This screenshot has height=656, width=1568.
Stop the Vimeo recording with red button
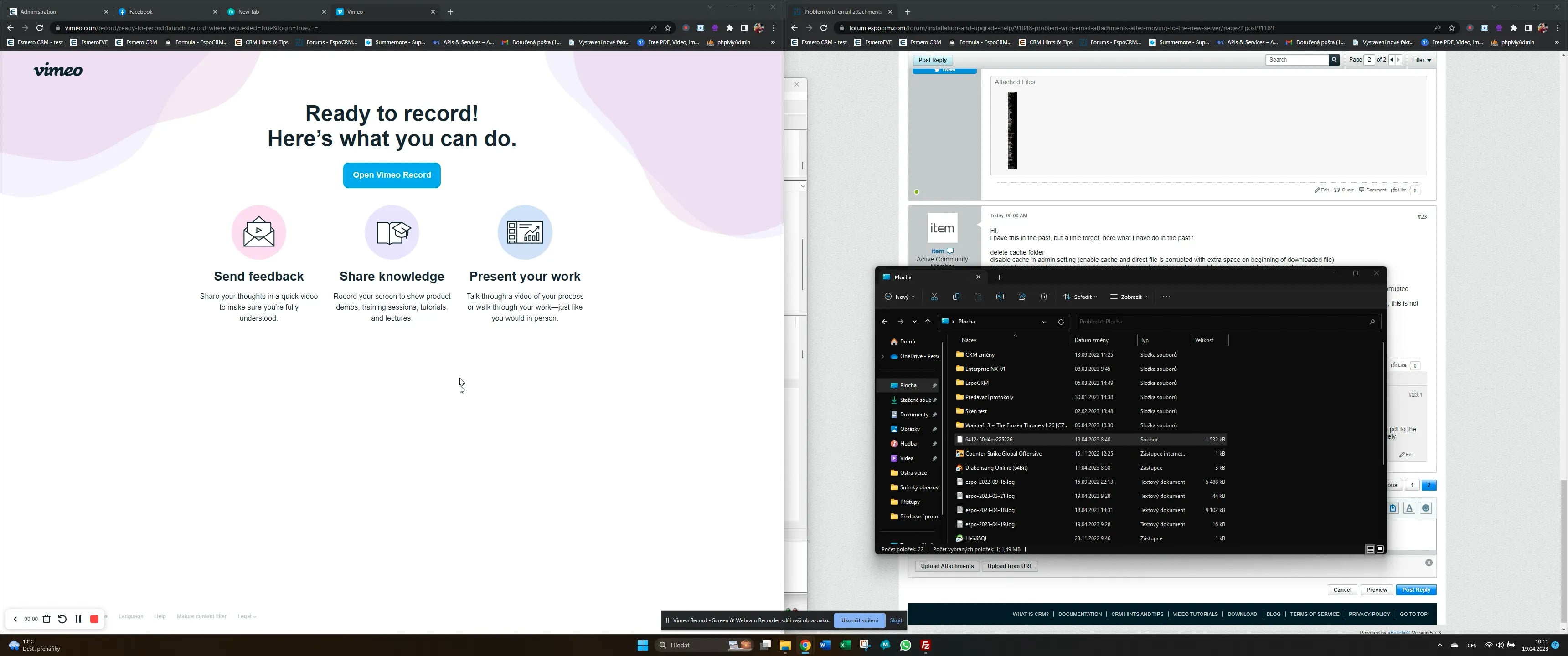[x=94, y=619]
